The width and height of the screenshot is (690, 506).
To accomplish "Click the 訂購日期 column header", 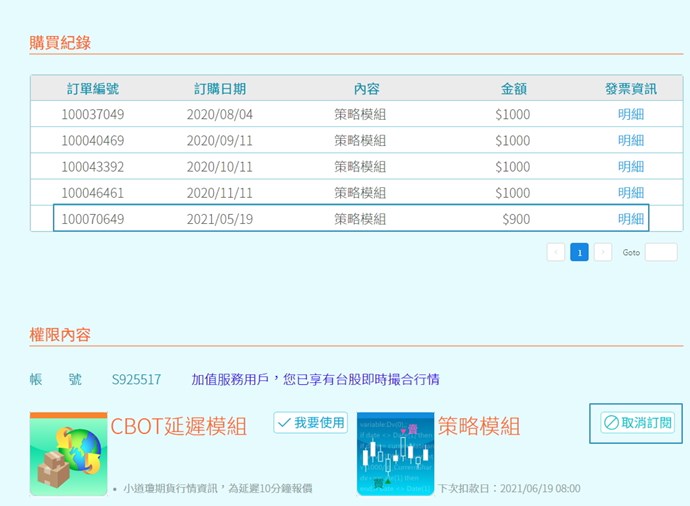I will (x=220, y=88).
